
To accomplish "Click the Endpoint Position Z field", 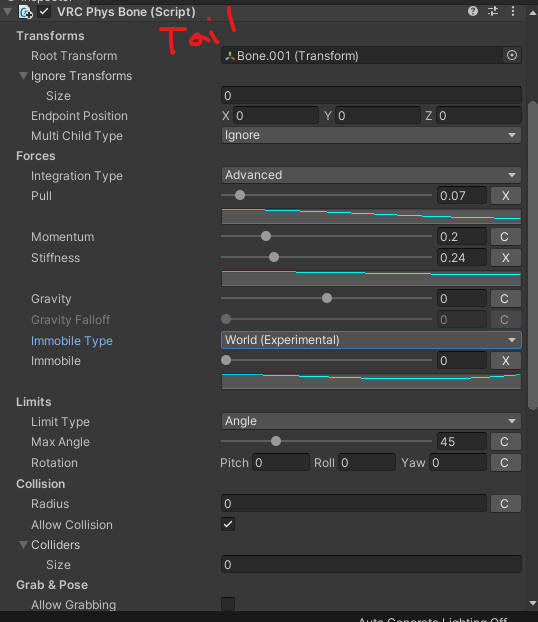I will 479,115.
